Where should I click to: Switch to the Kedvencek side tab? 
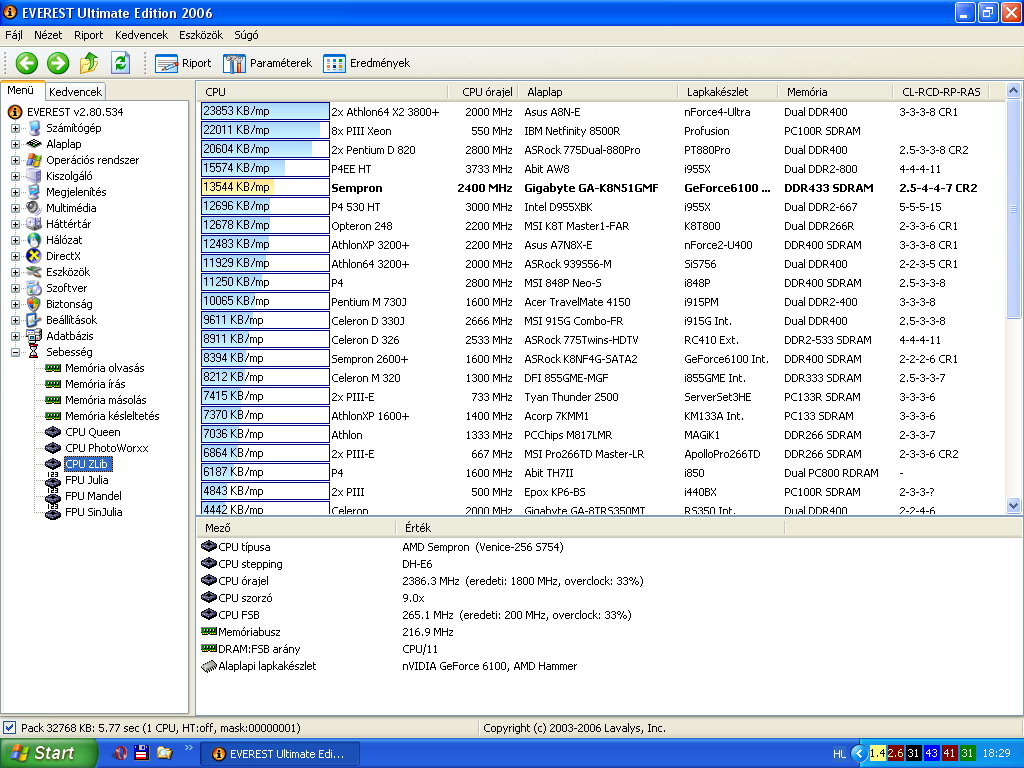pyautogui.click(x=75, y=92)
